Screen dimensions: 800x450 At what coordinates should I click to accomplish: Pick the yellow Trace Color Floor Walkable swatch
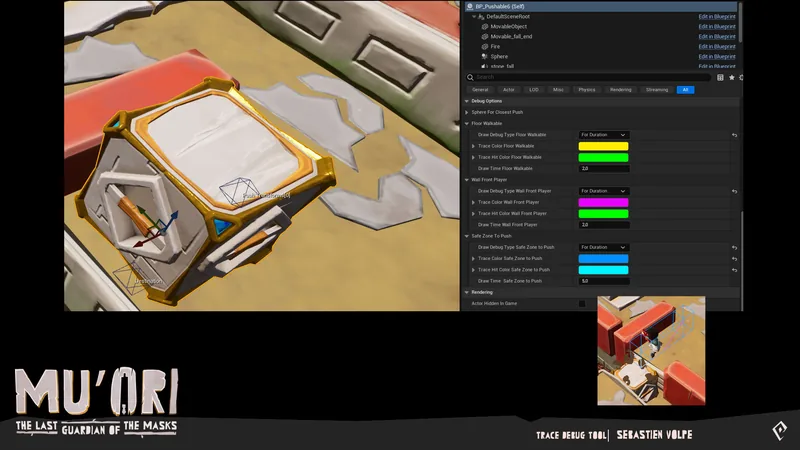tap(604, 146)
